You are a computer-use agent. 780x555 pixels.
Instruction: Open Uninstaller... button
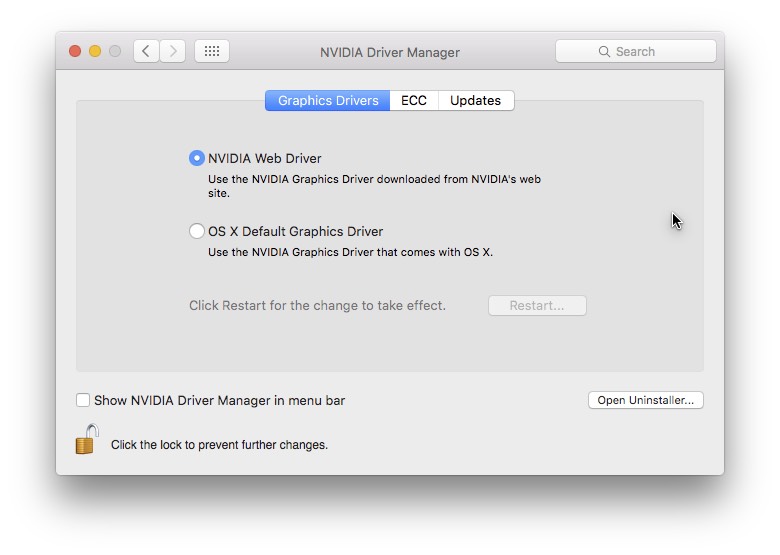pyautogui.click(x=646, y=400)
